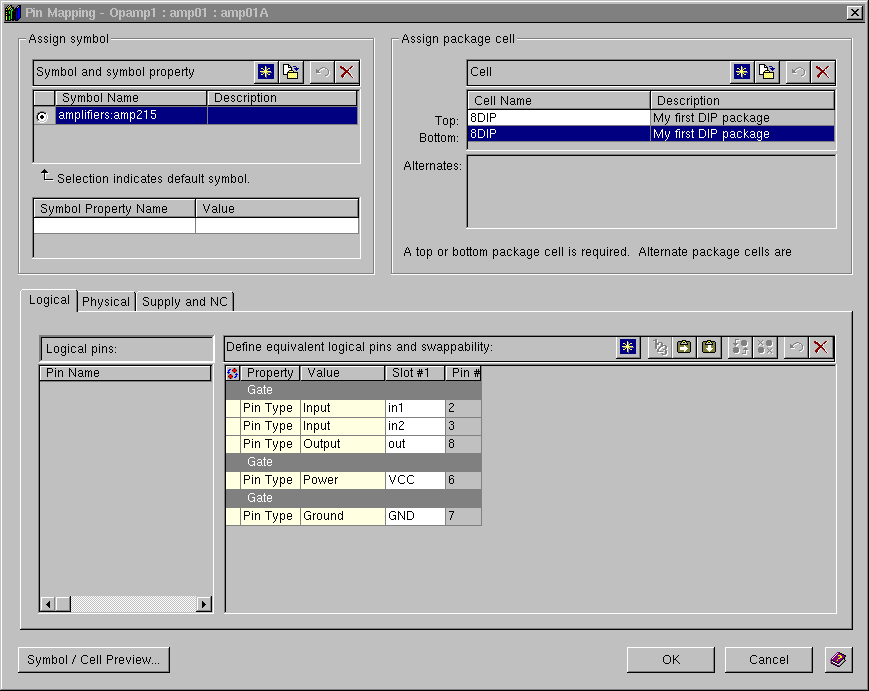
Task: Click the Cancel button
Action: (768, 660)
